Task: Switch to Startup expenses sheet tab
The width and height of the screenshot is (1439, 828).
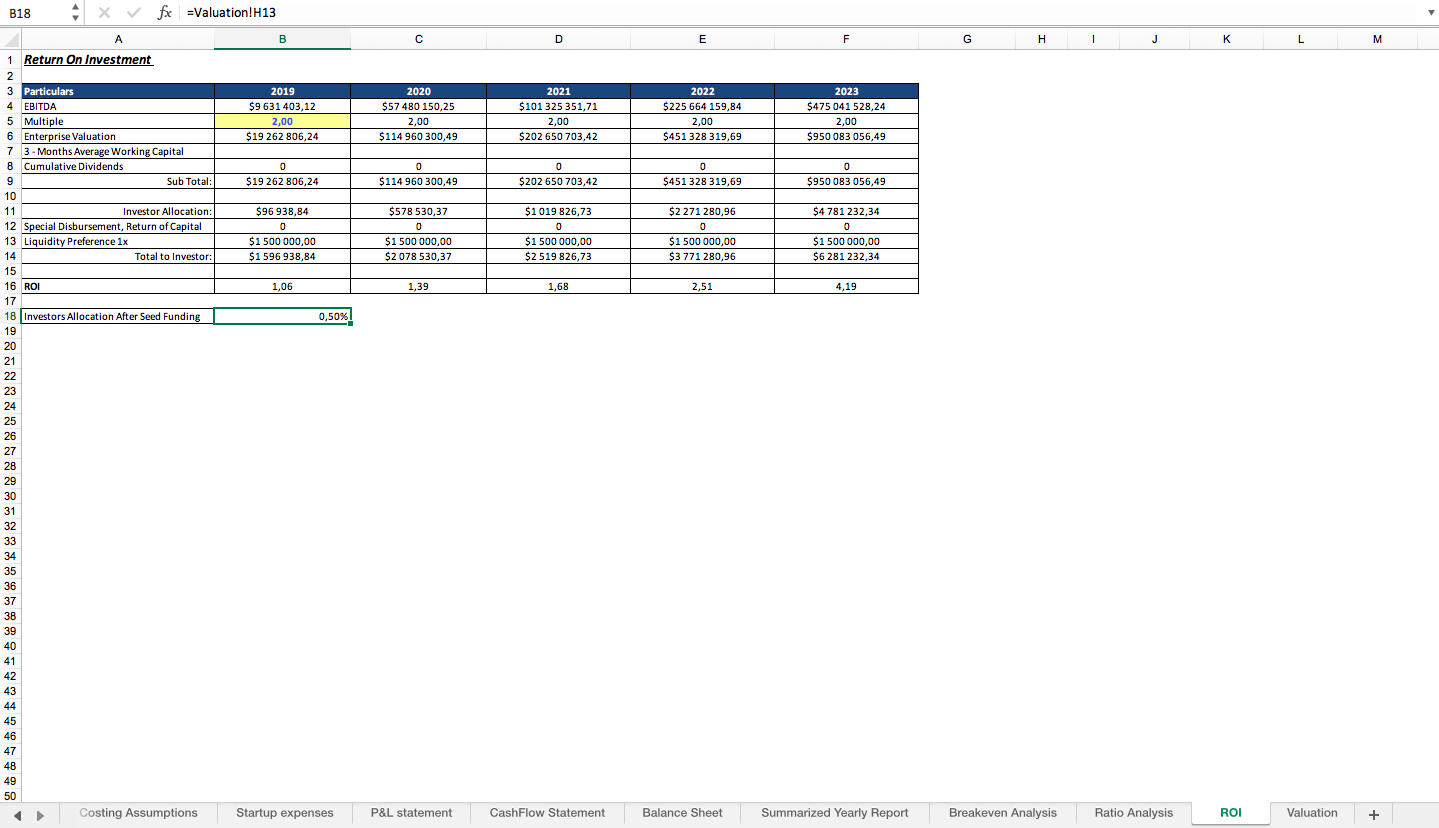Action: (x=285, y=813)
